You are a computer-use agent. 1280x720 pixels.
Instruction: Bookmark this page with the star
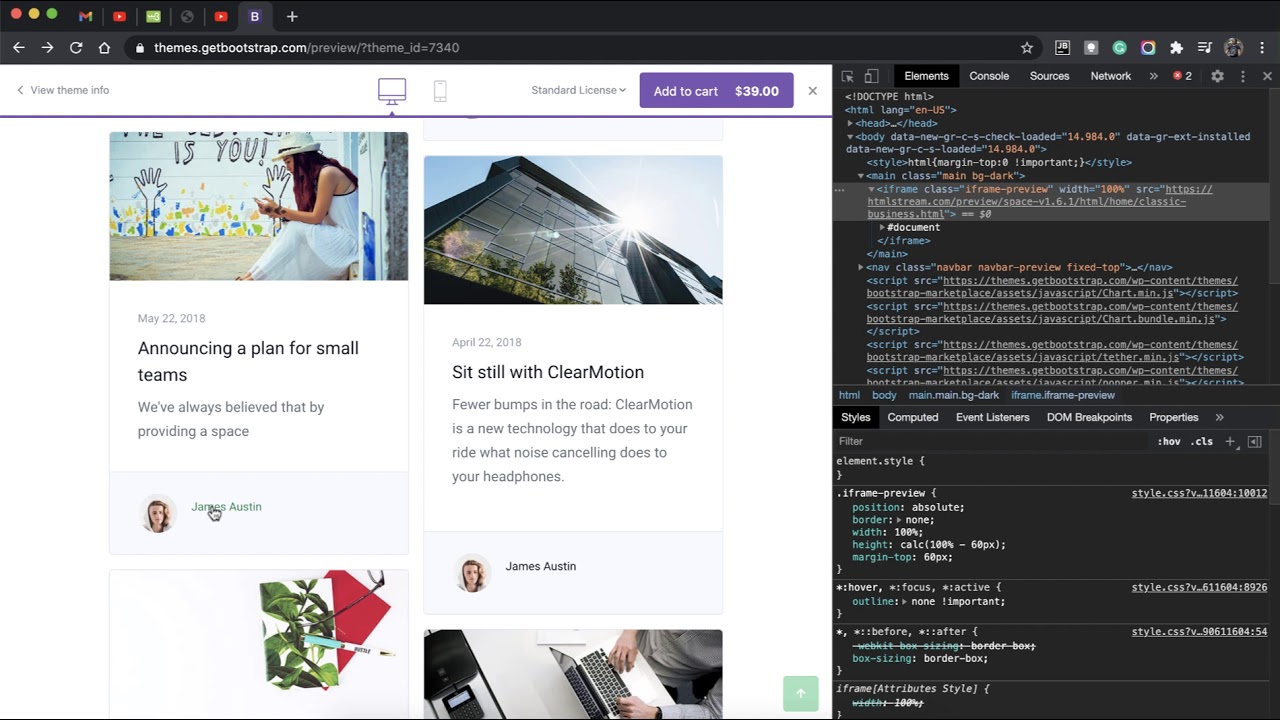click(1026, 47)
